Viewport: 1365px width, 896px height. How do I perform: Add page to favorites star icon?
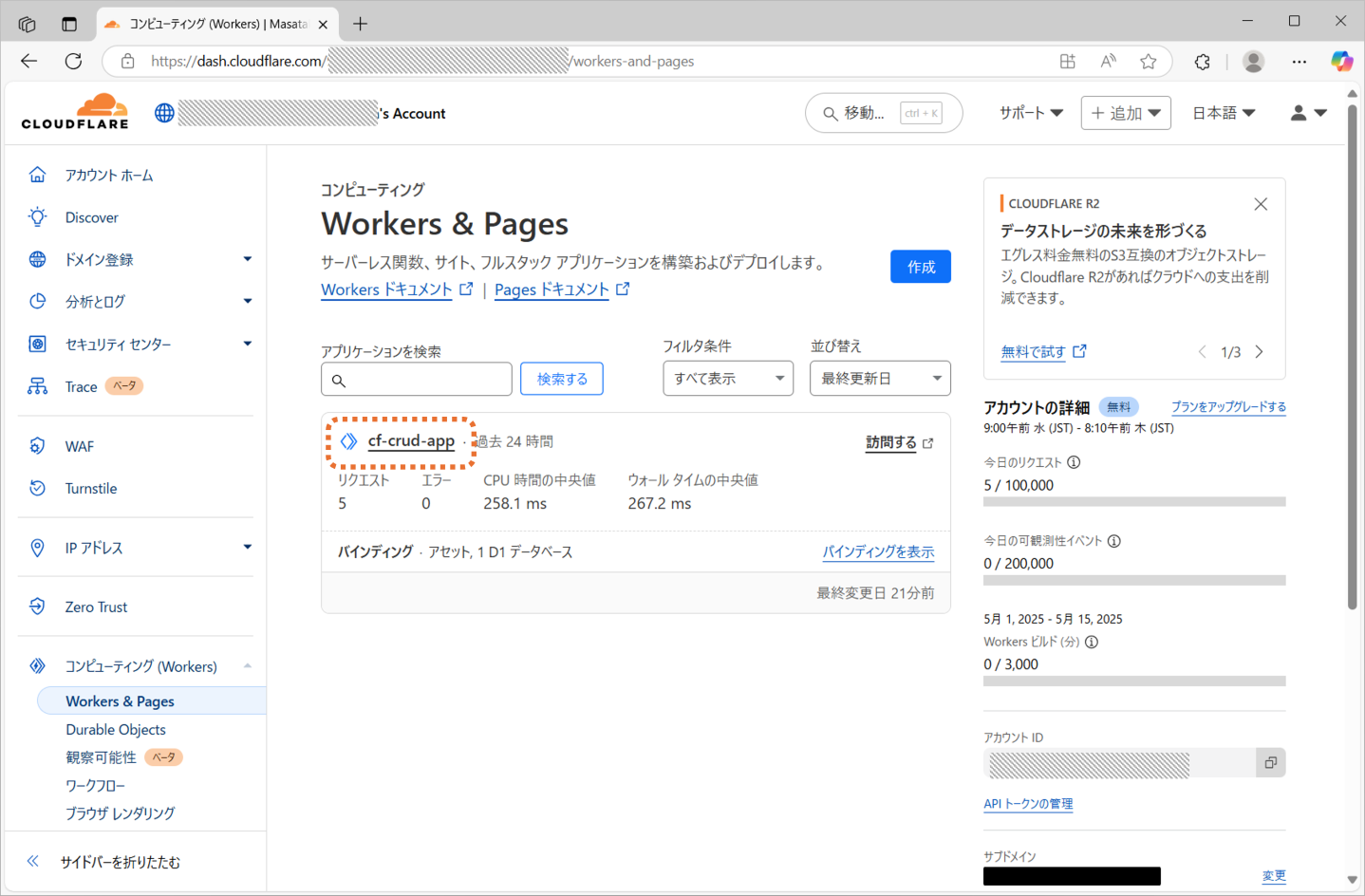pyautogui.click(x=1149, y=61)
